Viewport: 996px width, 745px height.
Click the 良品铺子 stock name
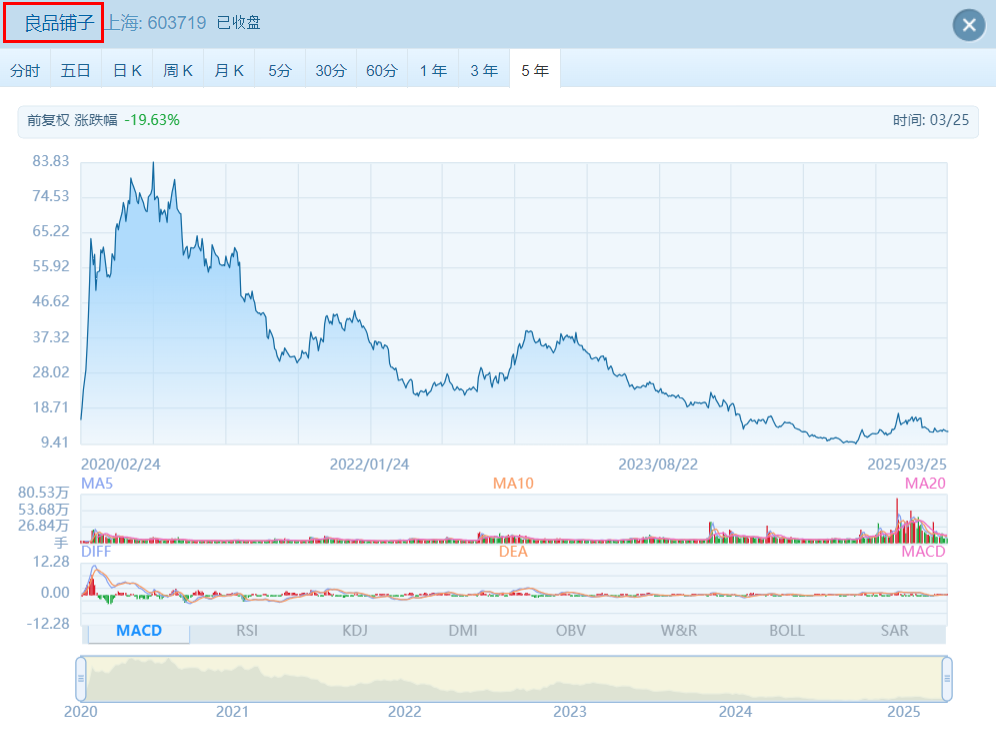point(59,23)
